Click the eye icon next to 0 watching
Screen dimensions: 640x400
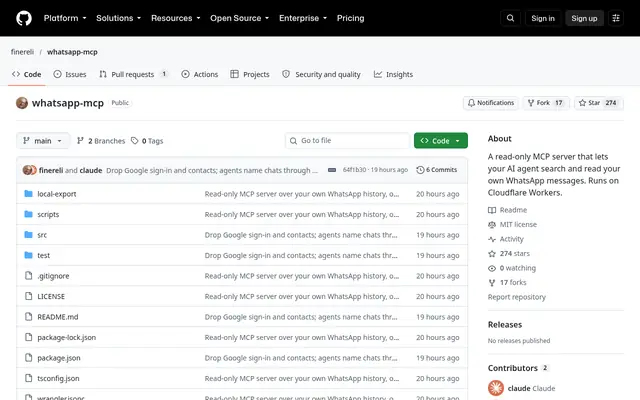point(492,268)
